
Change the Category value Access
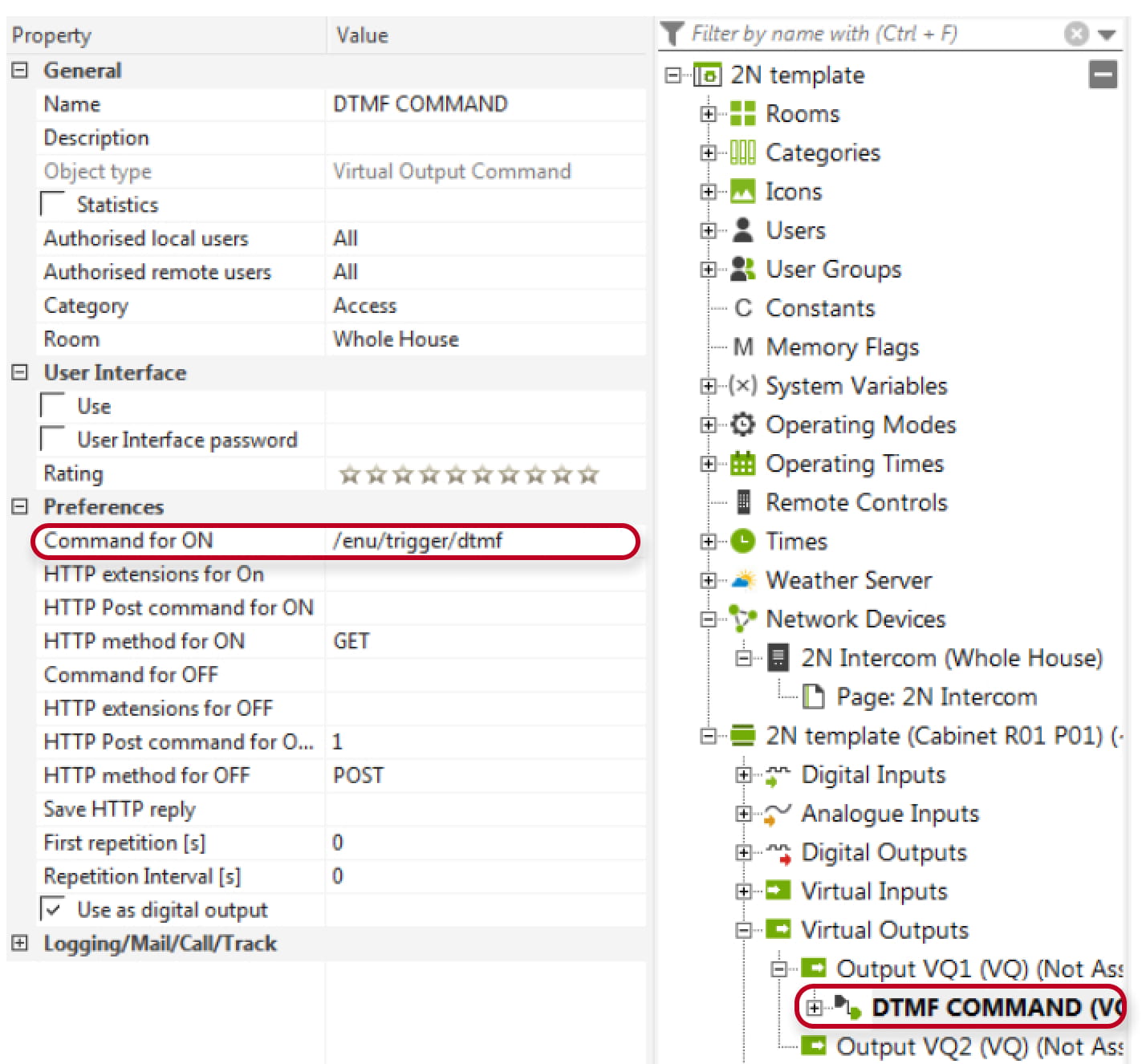tap(485, 306)
